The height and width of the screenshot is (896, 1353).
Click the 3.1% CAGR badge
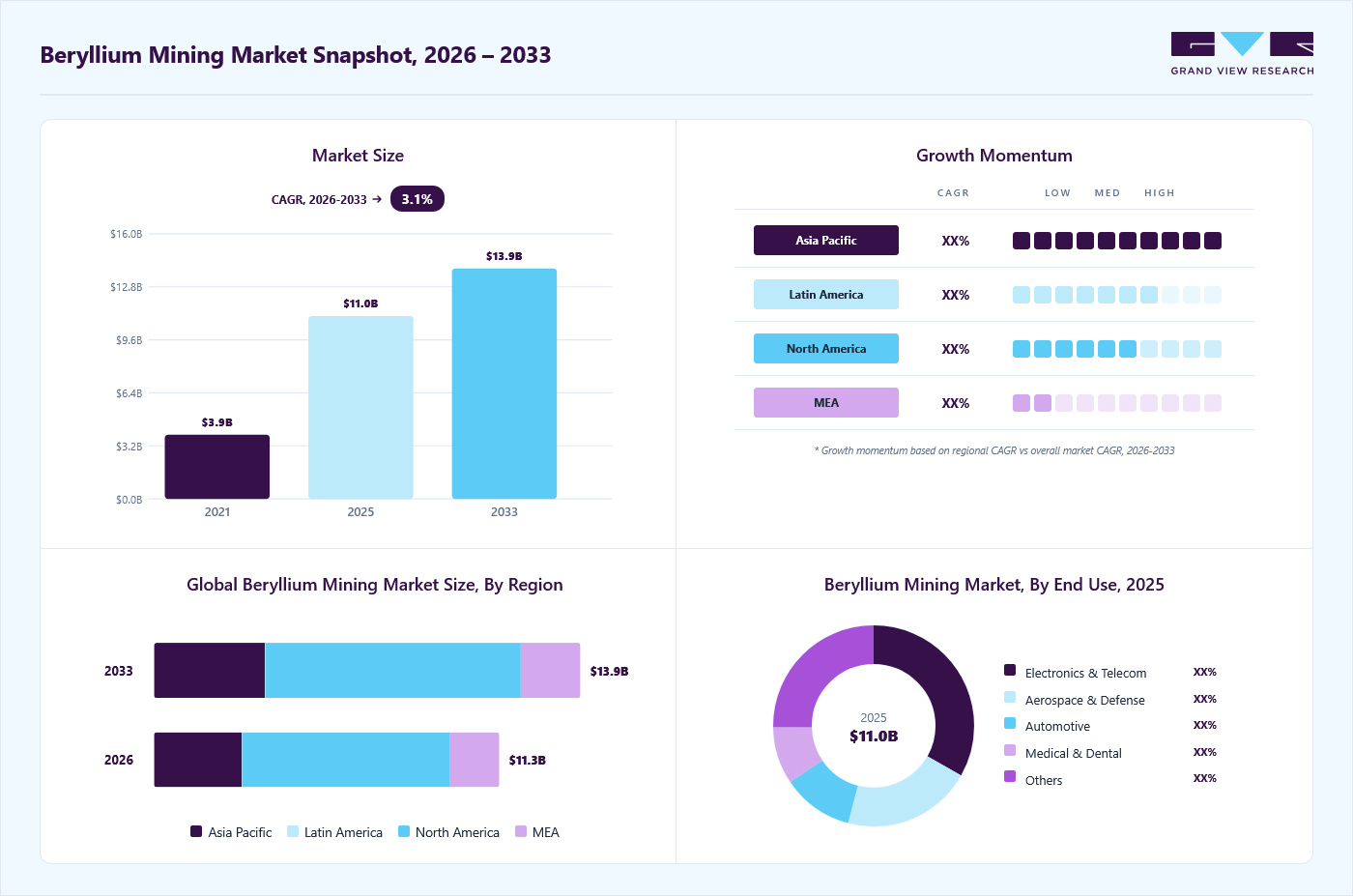(417, 199)
